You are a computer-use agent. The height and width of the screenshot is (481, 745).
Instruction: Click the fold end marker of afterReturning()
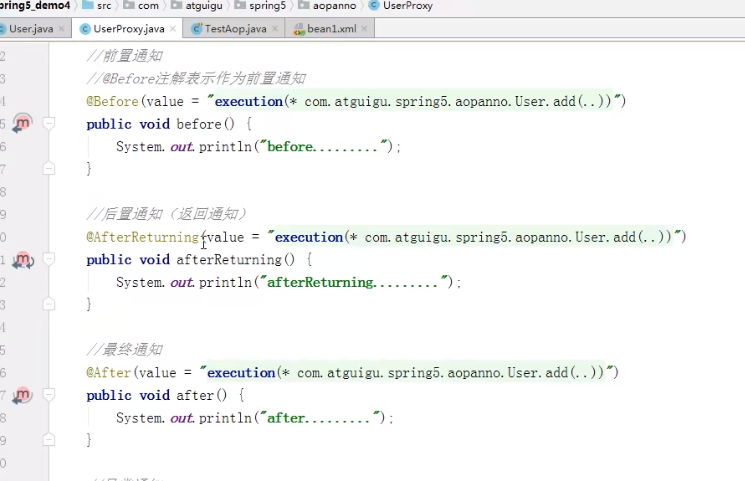click(48, 304)
